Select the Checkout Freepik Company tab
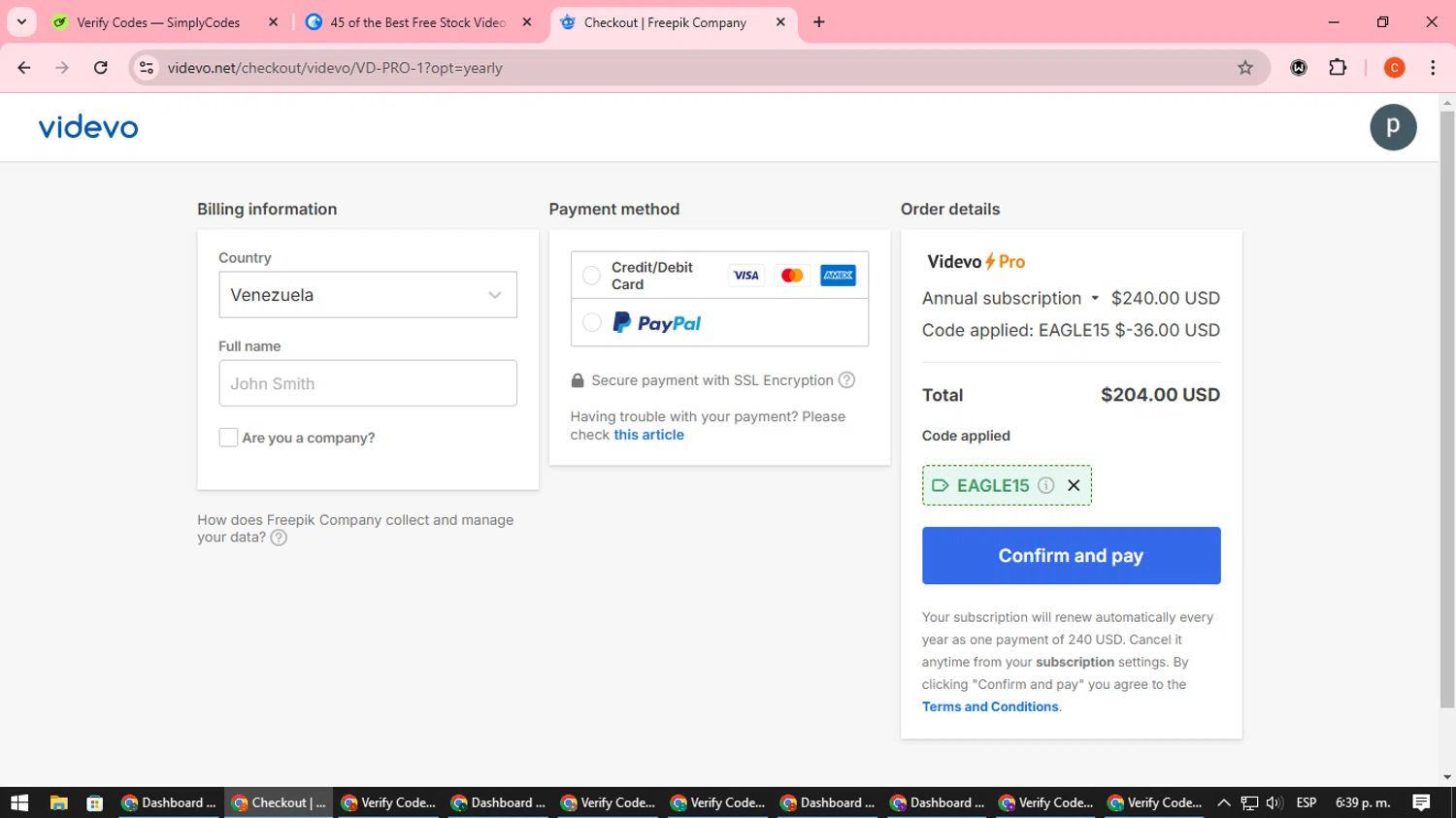The image size is (1456, 818). (674, 22)
